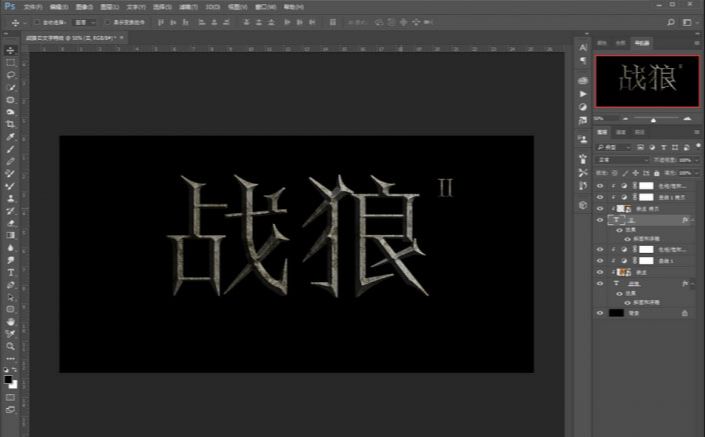Hide the black Background layer

pos(600,313)
